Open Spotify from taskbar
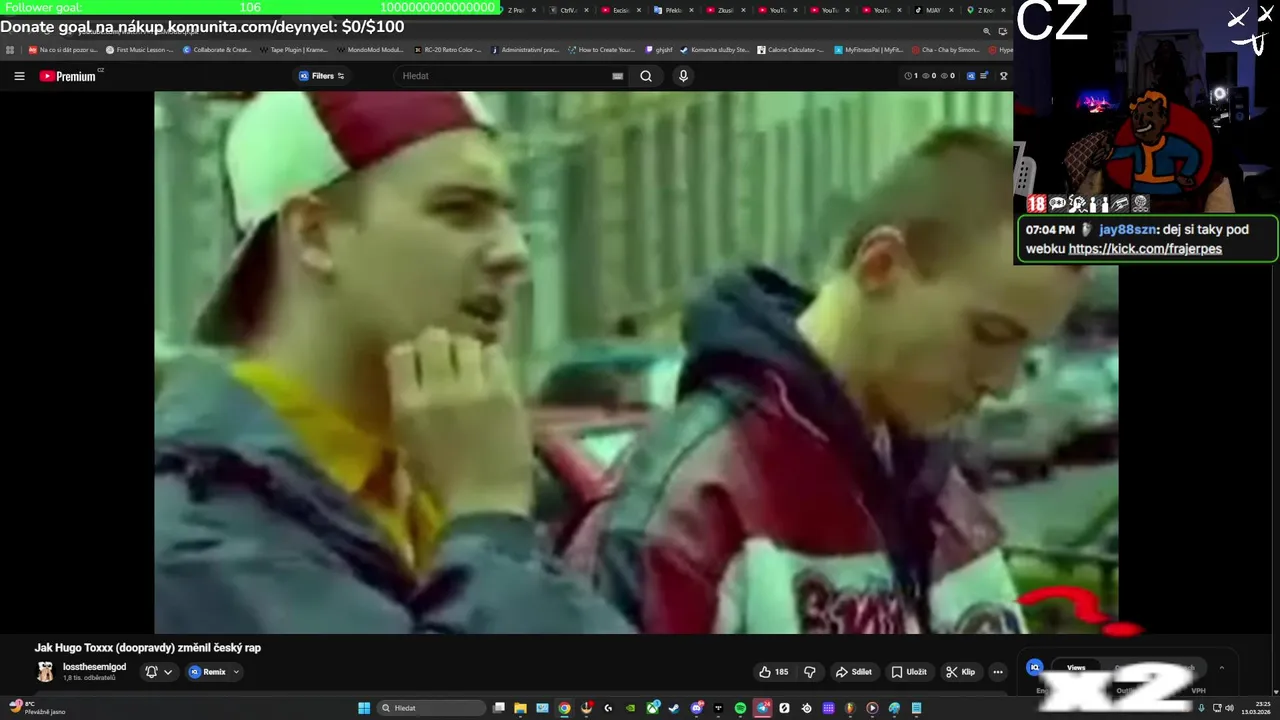The width and height of the screenshot is (1280, 720). 740,708
